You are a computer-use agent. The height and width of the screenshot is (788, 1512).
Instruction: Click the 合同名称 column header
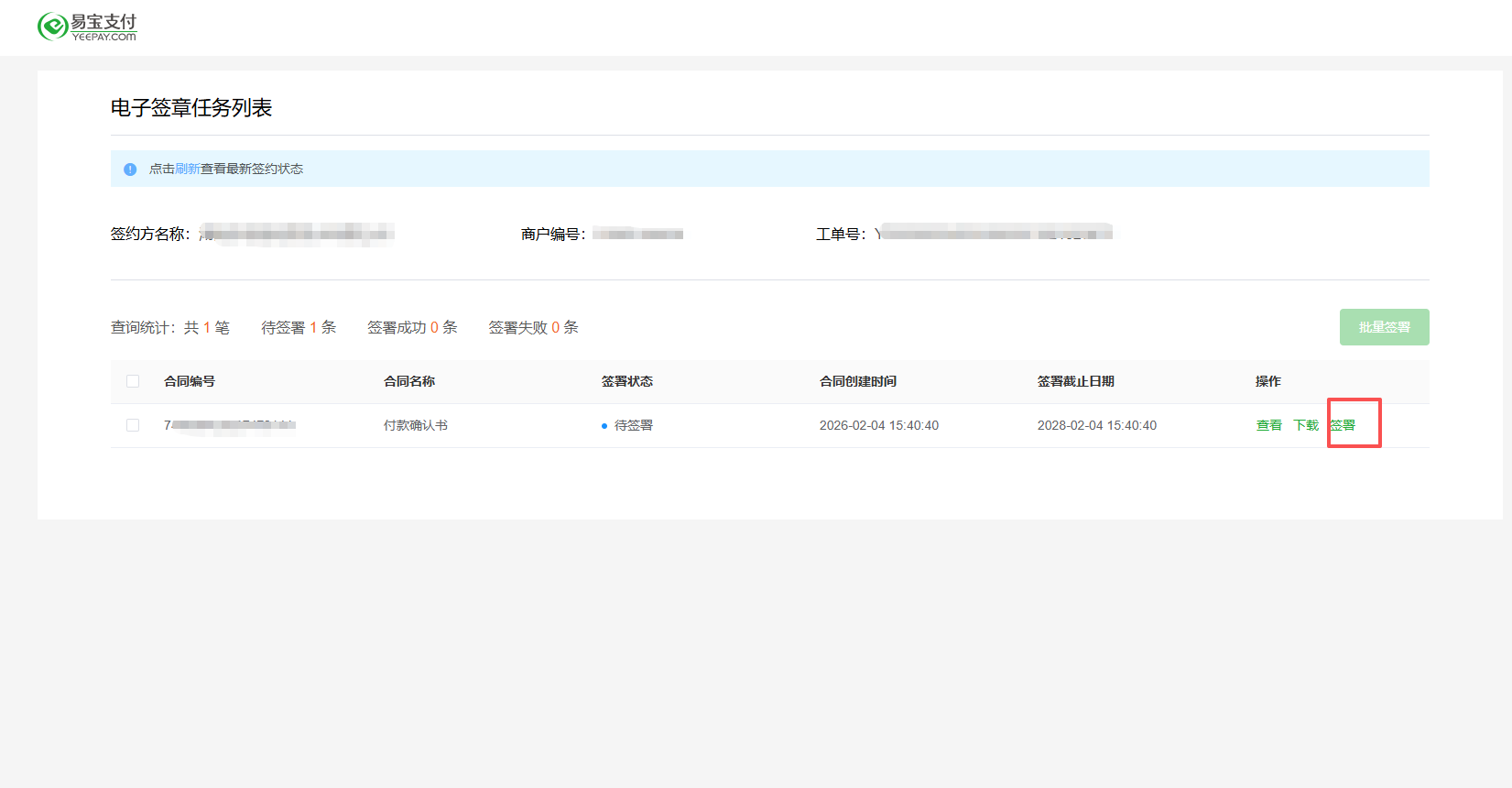(x=409, y=381)
